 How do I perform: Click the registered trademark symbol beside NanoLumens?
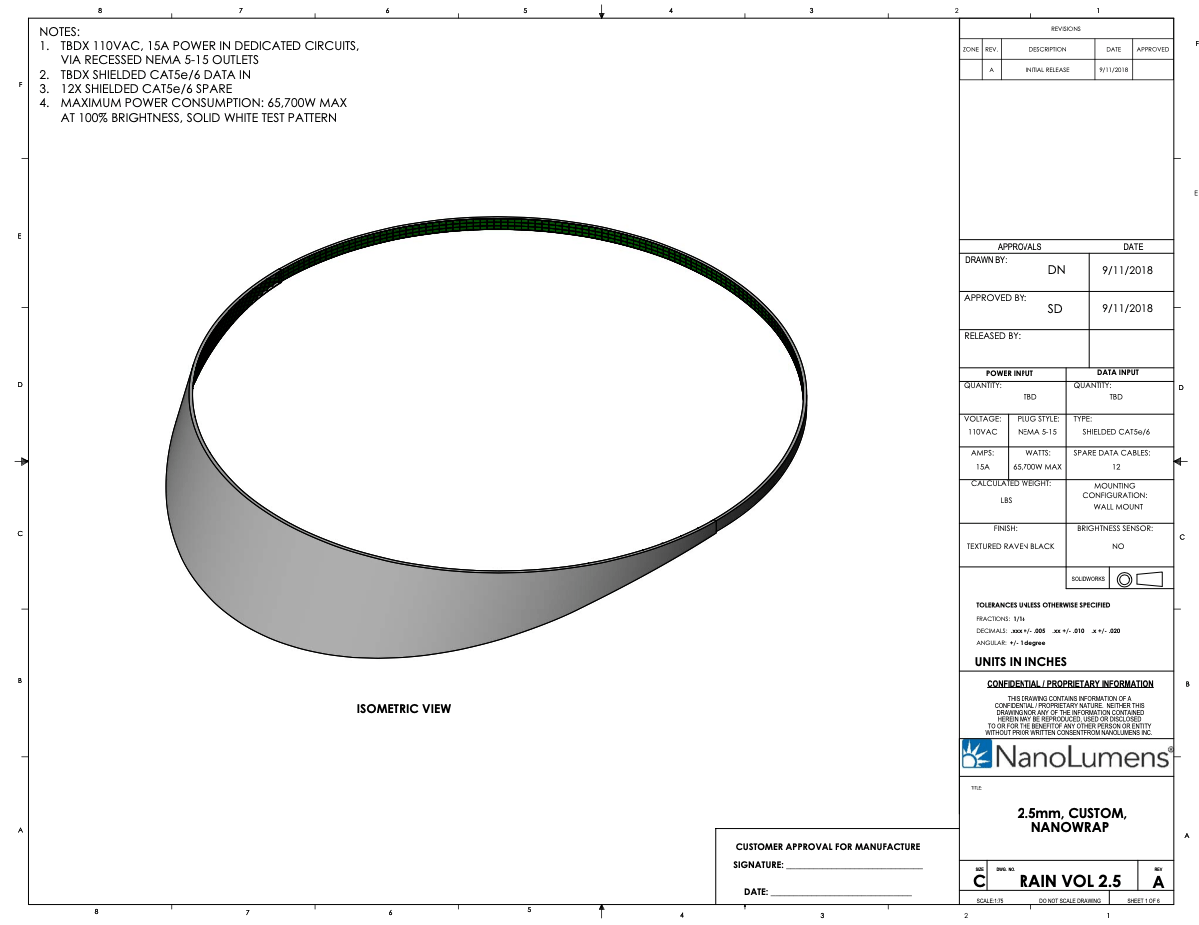(1170, 747)
